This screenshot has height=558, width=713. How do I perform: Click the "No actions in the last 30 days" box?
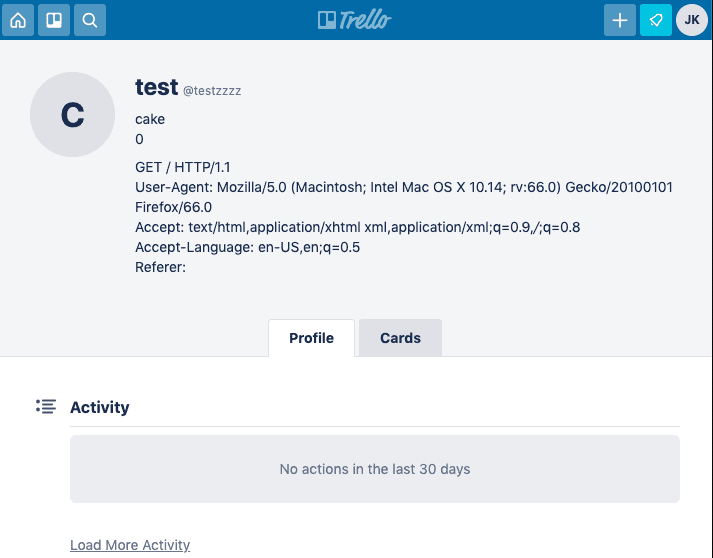[x=374, y=468]
